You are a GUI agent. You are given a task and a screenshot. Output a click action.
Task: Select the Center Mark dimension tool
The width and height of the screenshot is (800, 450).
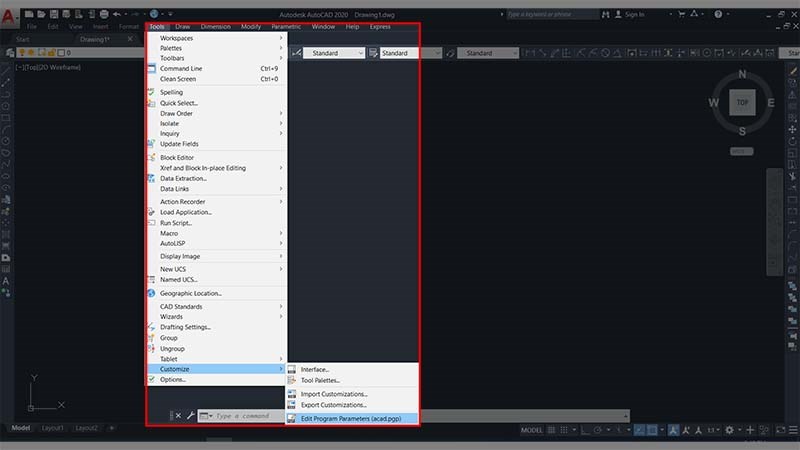(x=706, y=53)
